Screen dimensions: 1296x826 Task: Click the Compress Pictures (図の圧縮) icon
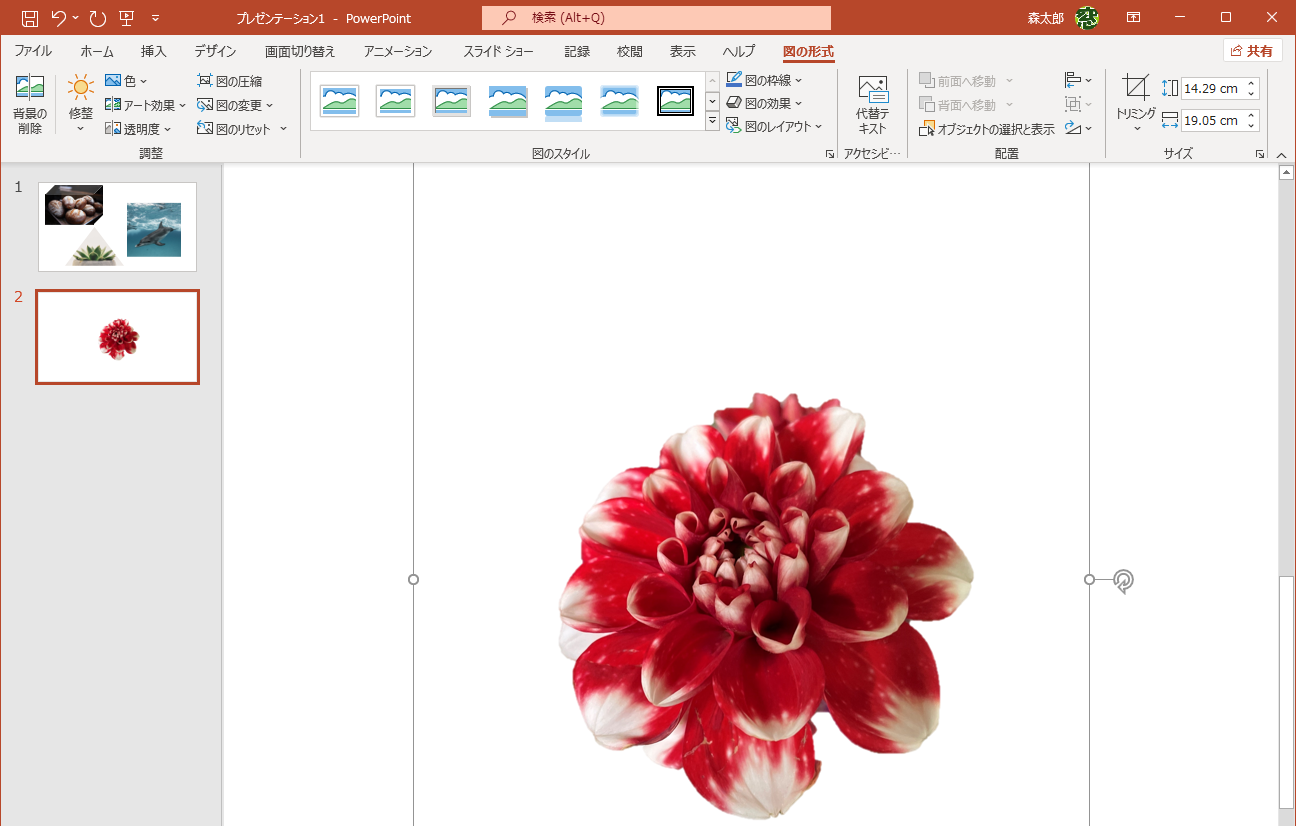[x=205, y=81]
